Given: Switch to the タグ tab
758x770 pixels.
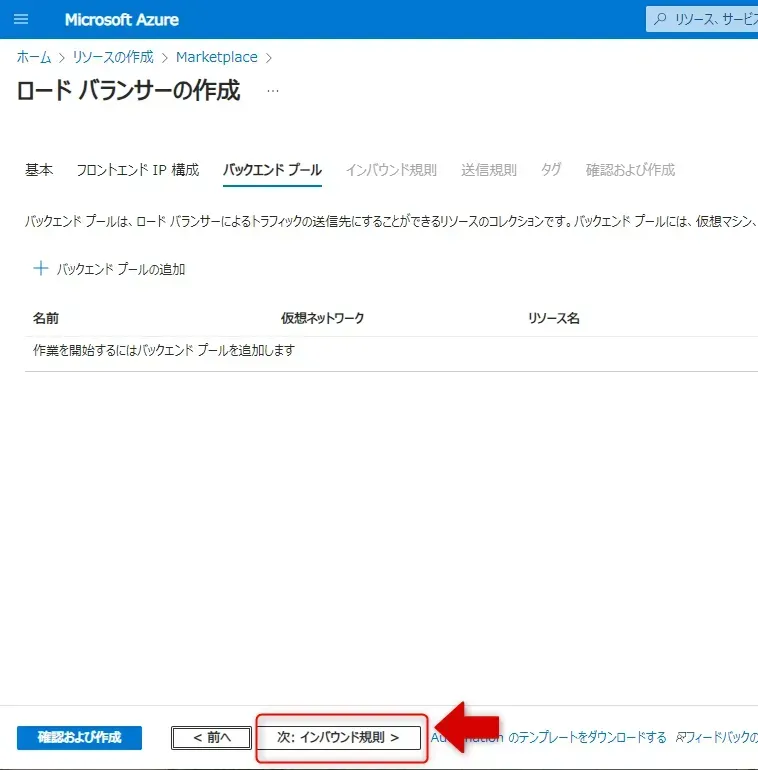Looking at the screenshot, I should [551, 170].
